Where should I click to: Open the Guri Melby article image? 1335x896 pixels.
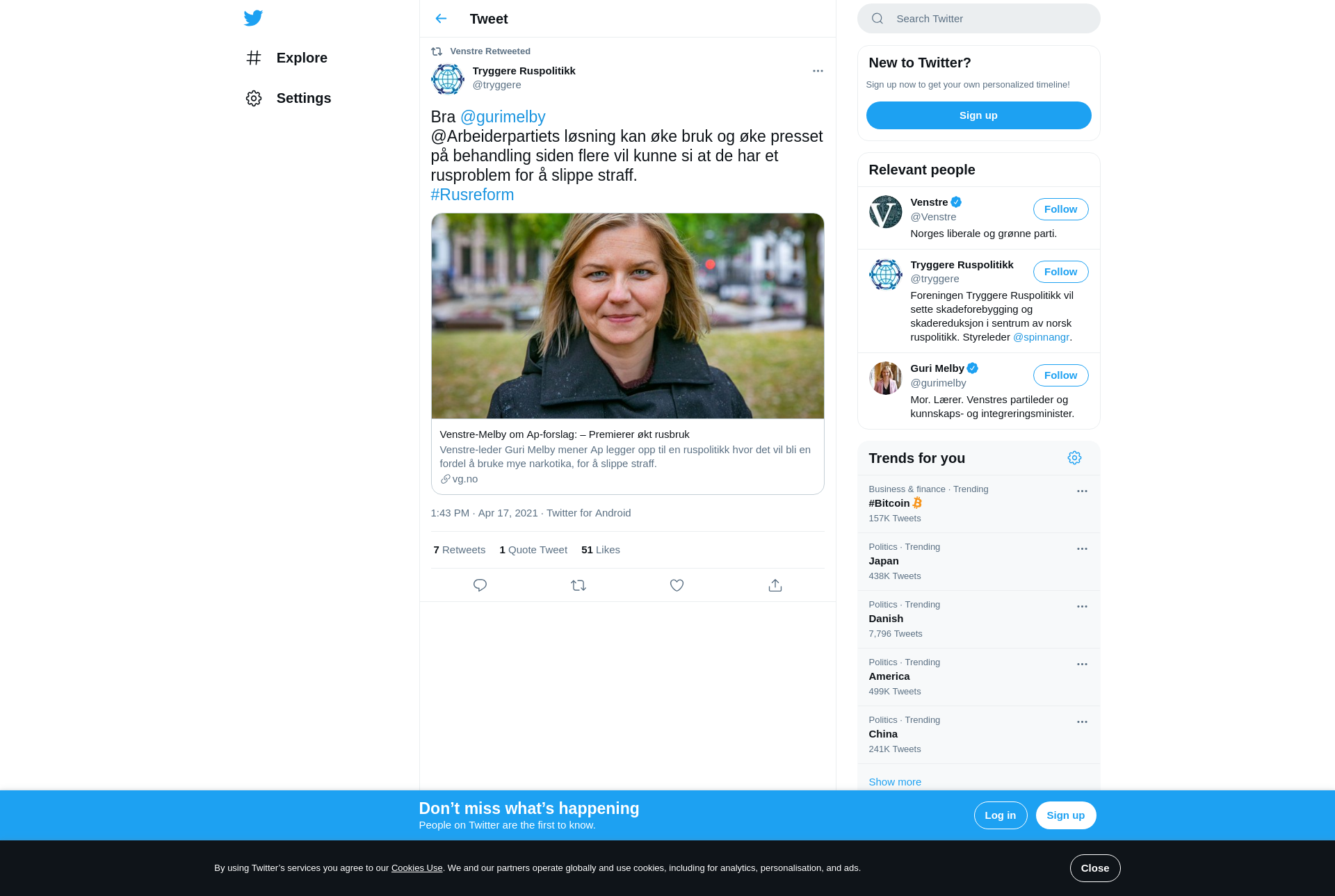coord(627,316)
